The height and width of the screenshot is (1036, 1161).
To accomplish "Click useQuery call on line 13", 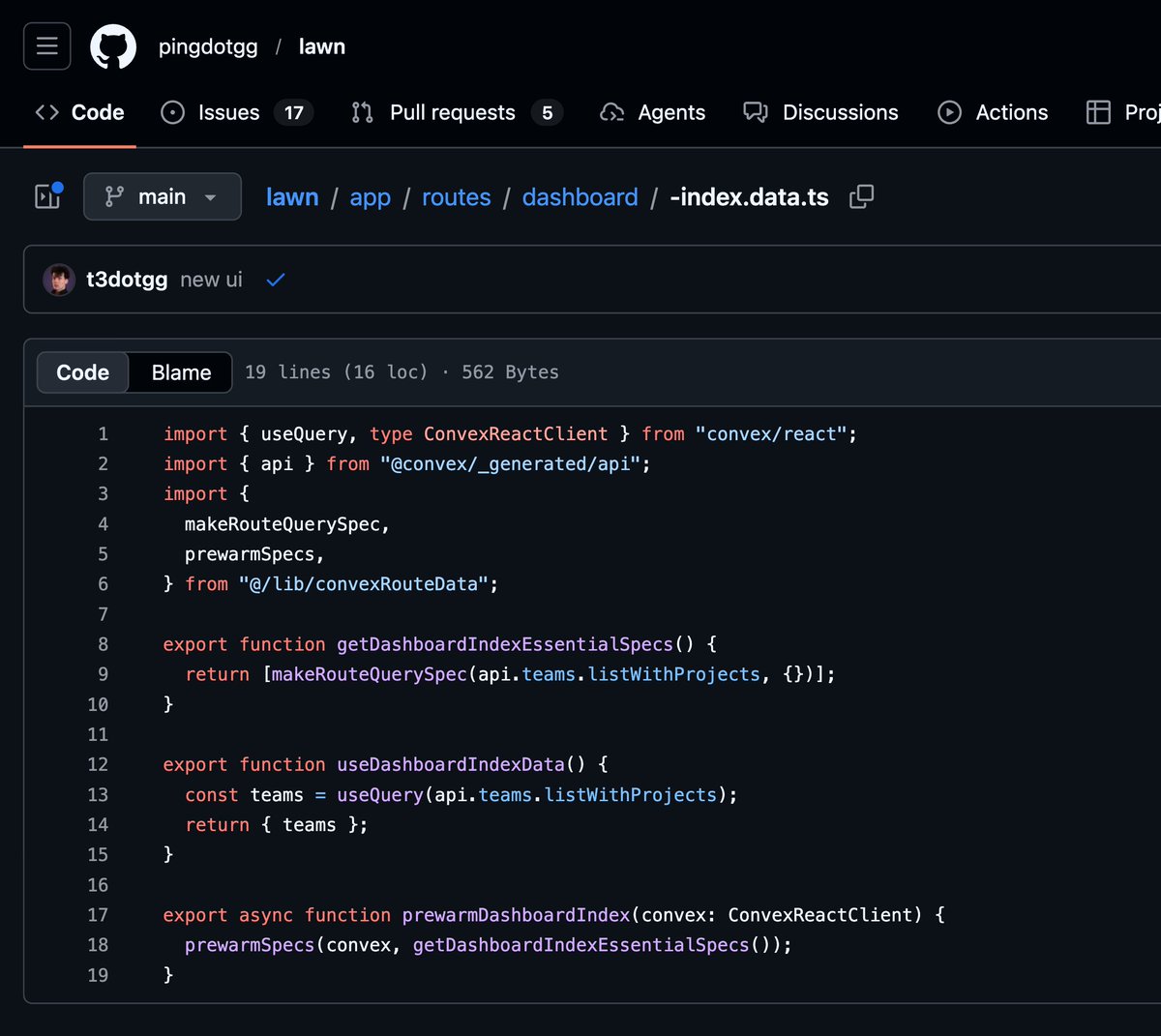I will (380, 795).
